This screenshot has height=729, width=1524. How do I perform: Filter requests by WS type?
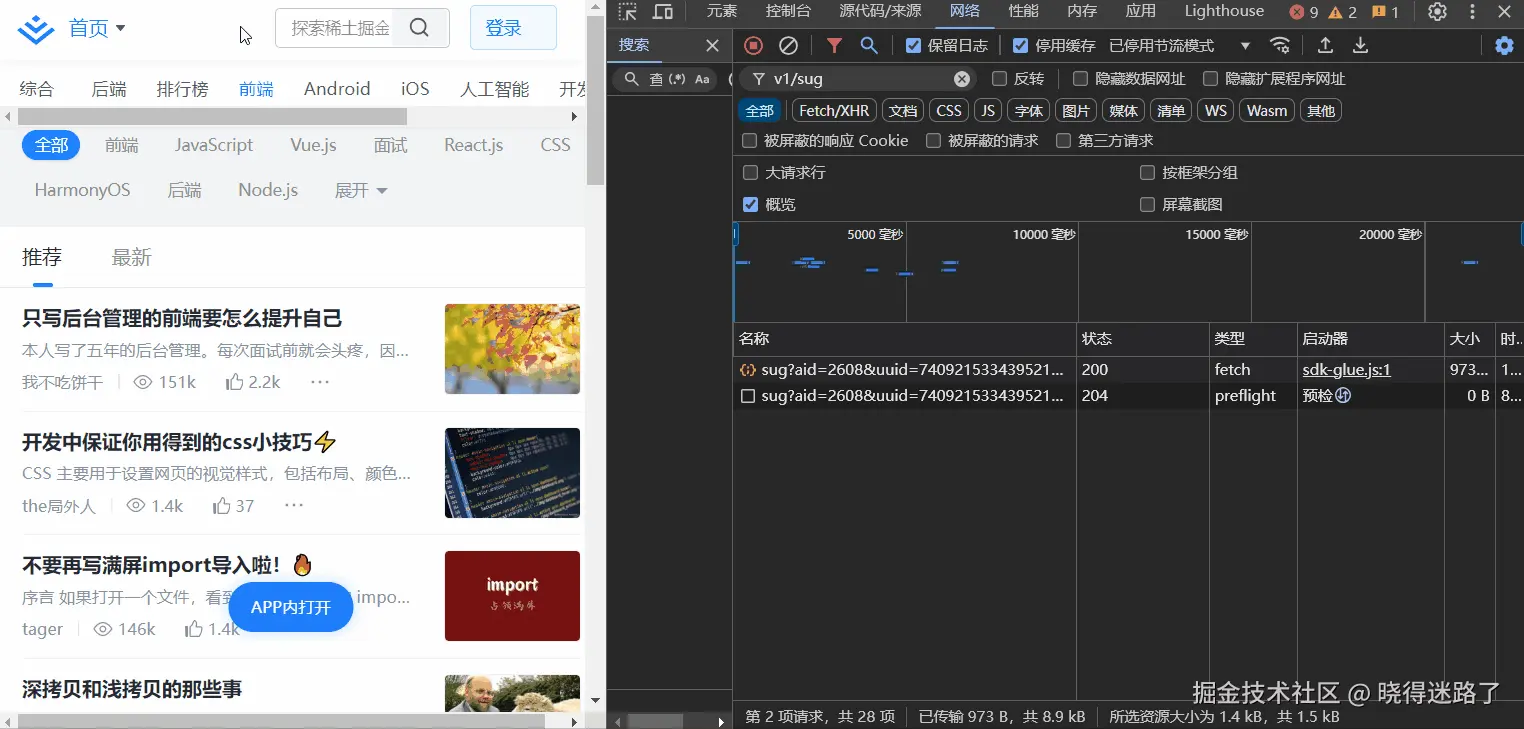1215,111
